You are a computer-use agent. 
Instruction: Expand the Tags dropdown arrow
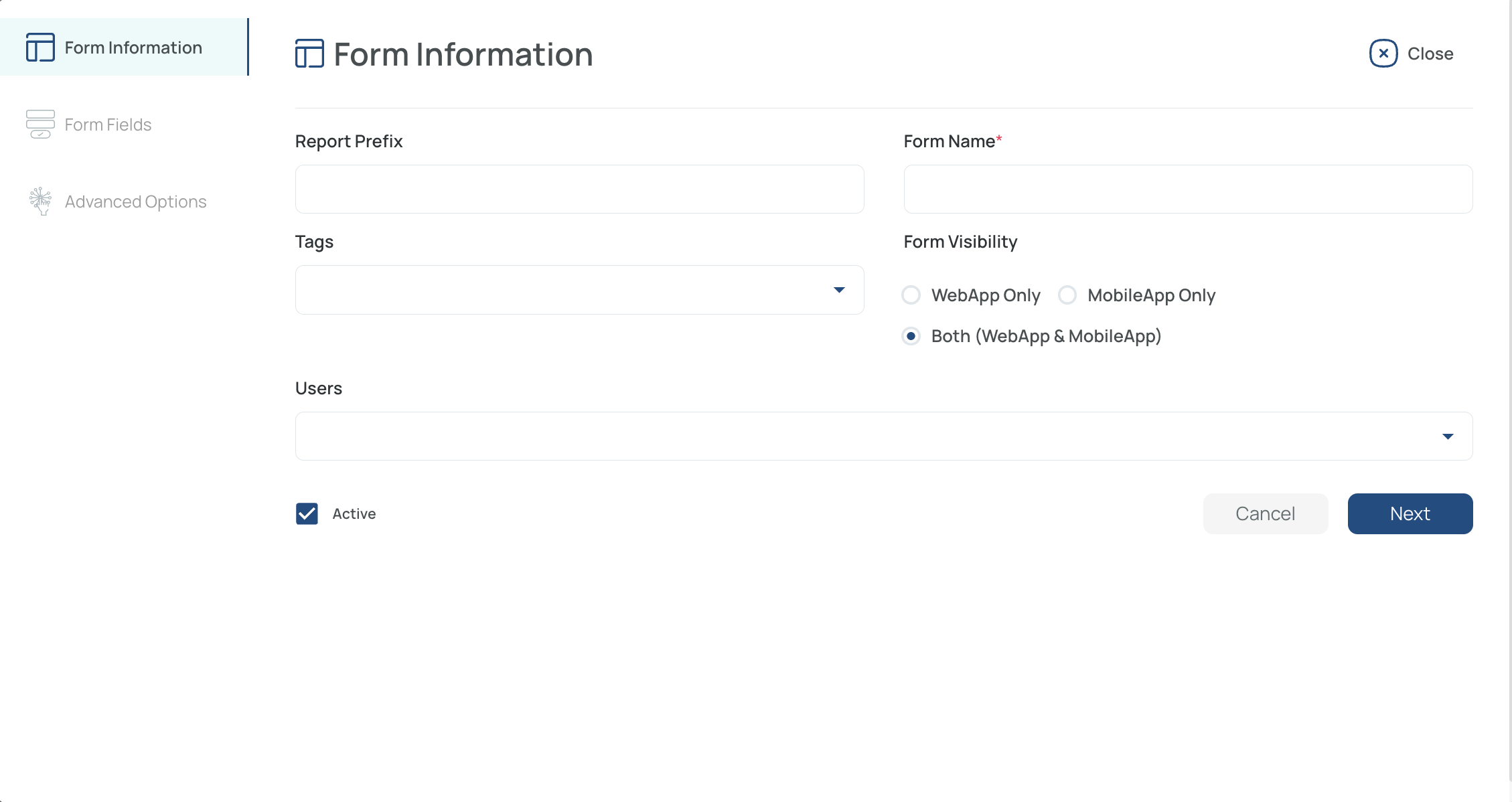[839, 290]
